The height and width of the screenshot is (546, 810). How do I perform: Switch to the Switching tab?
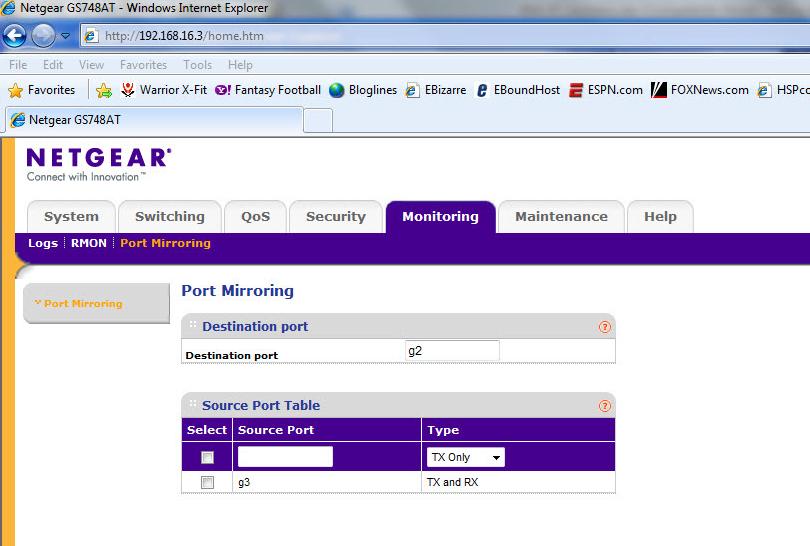pyautogui.click(x=170, y=216)
